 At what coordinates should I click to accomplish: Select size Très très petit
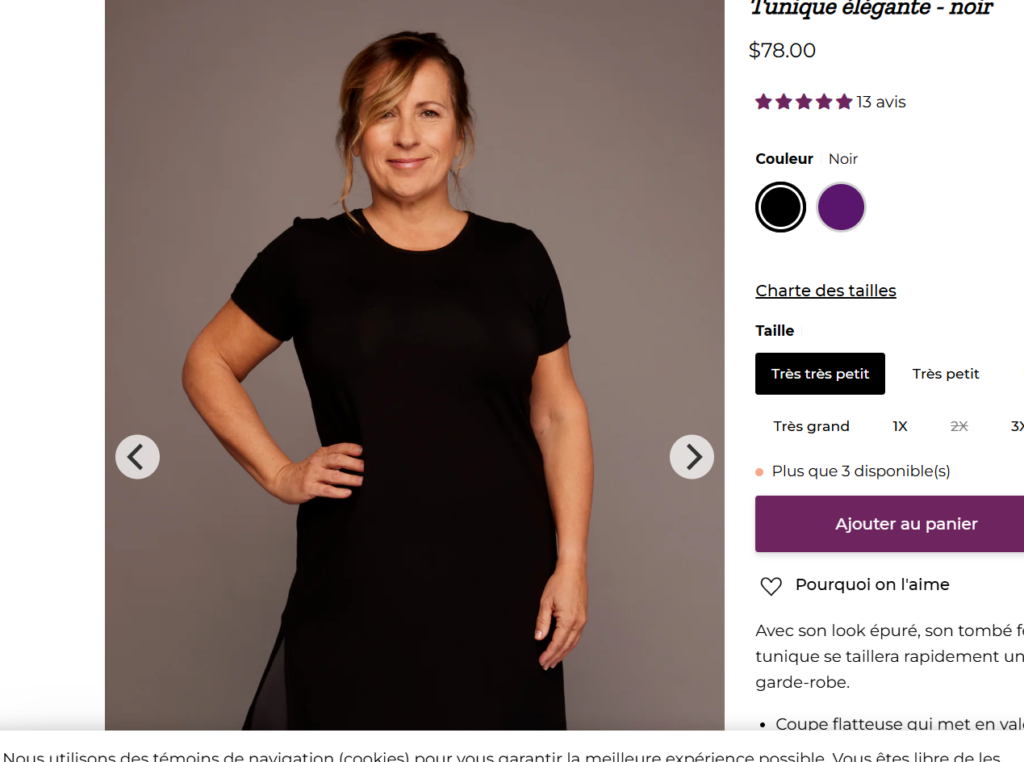point(820,374)
